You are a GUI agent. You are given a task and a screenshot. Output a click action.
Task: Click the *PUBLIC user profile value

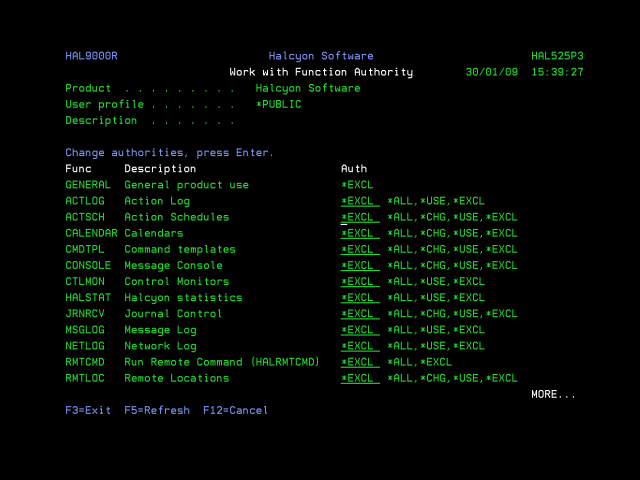pos(279,104)
